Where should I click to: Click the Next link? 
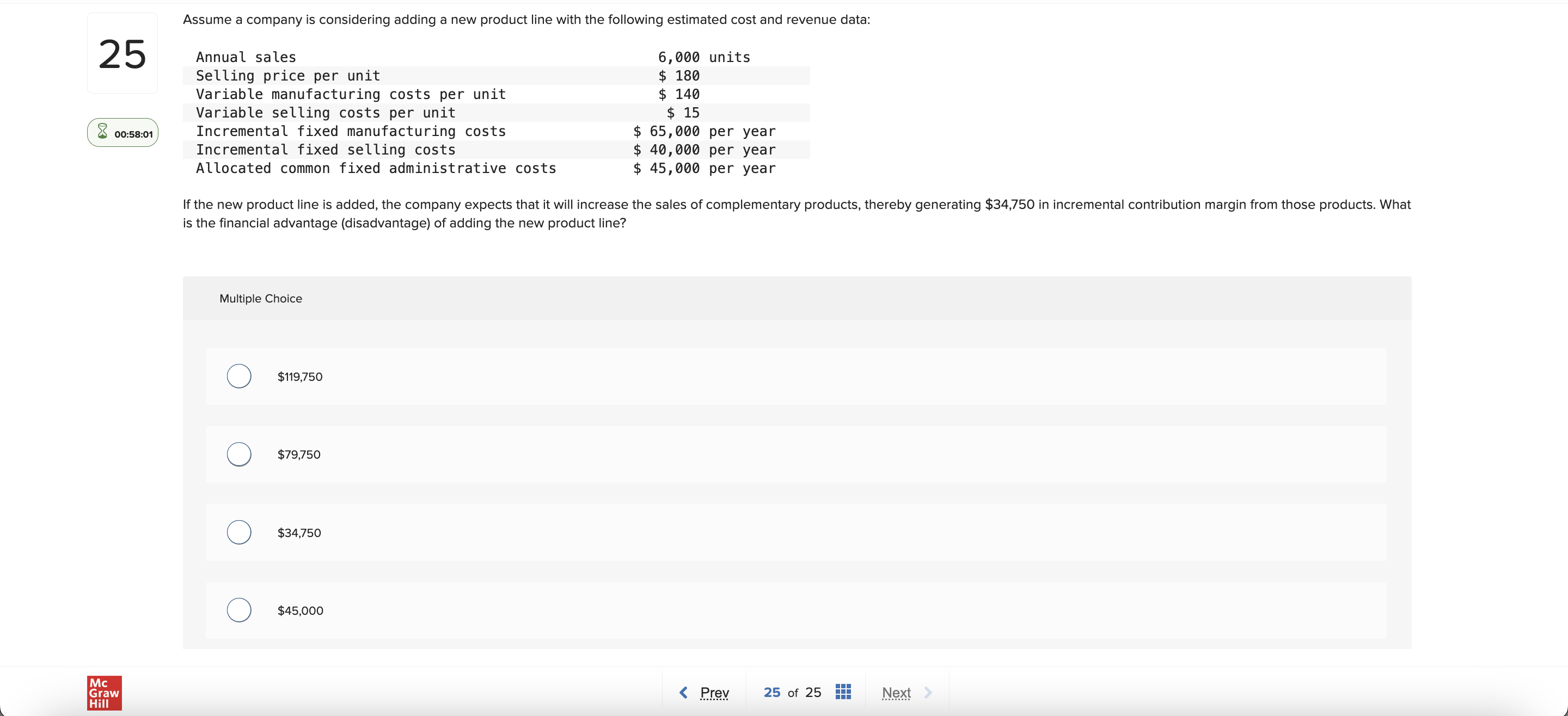pyautogui.click(x=896, y=692)
